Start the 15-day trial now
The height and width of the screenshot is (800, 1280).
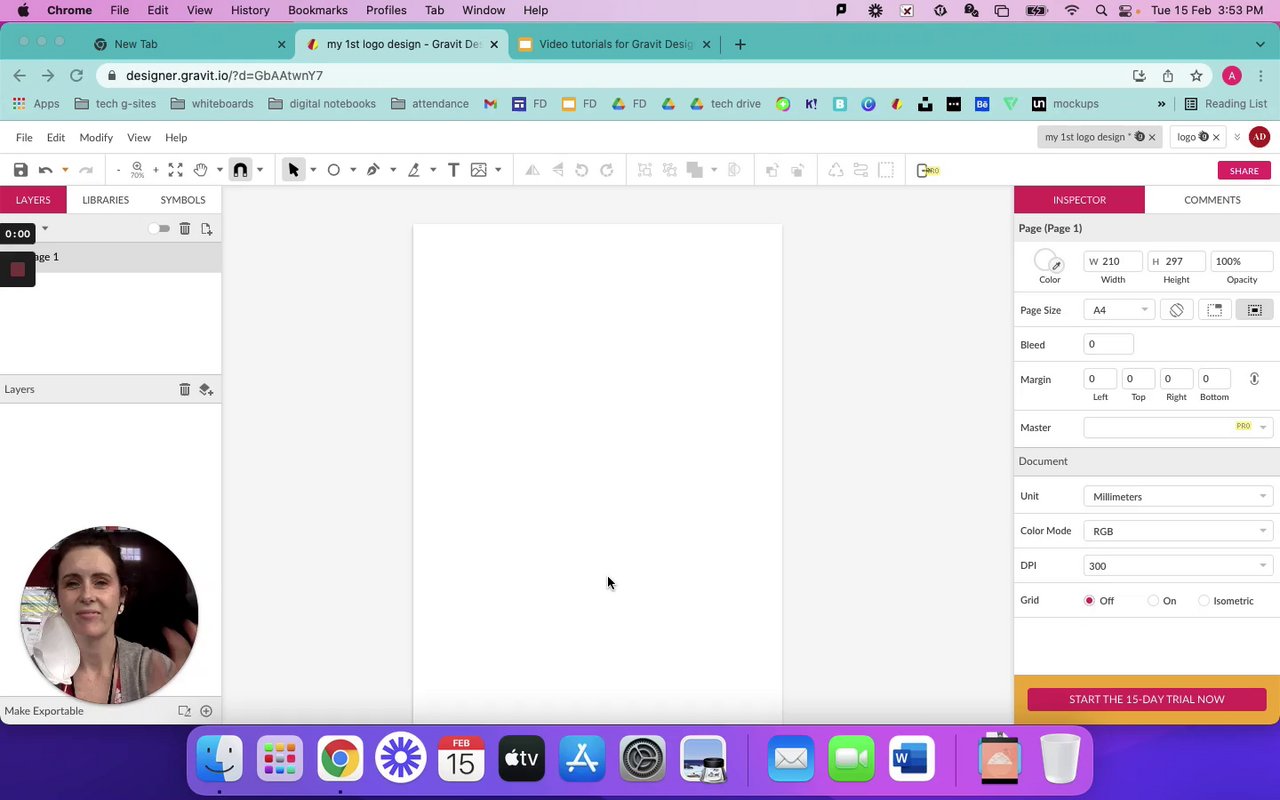coord(1147,699)
